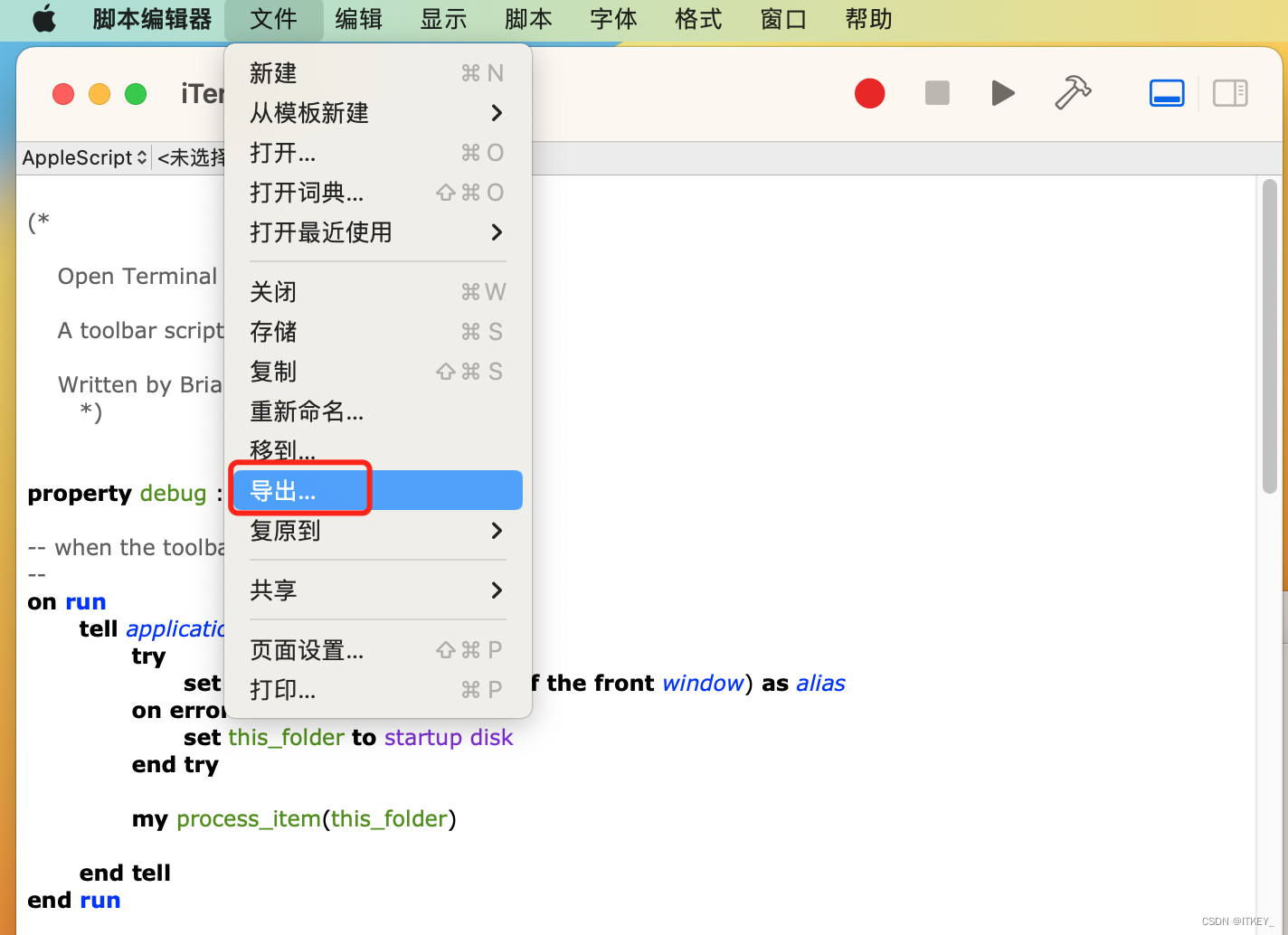The height and width of the screenshot is (935, 1288).
Task: Open the 格式 menu in the menu bar
Action: 699,19
